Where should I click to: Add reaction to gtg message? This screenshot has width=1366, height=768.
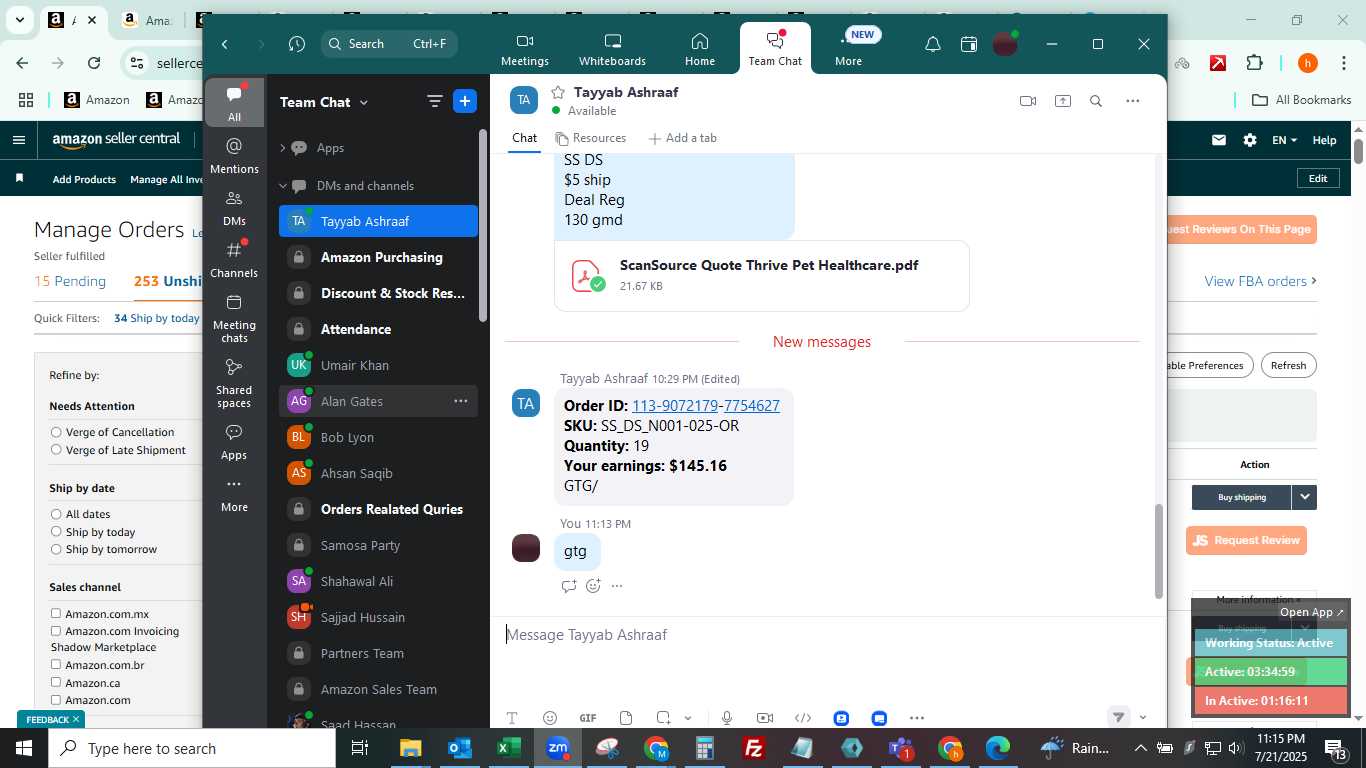click(x=593, y=586)
